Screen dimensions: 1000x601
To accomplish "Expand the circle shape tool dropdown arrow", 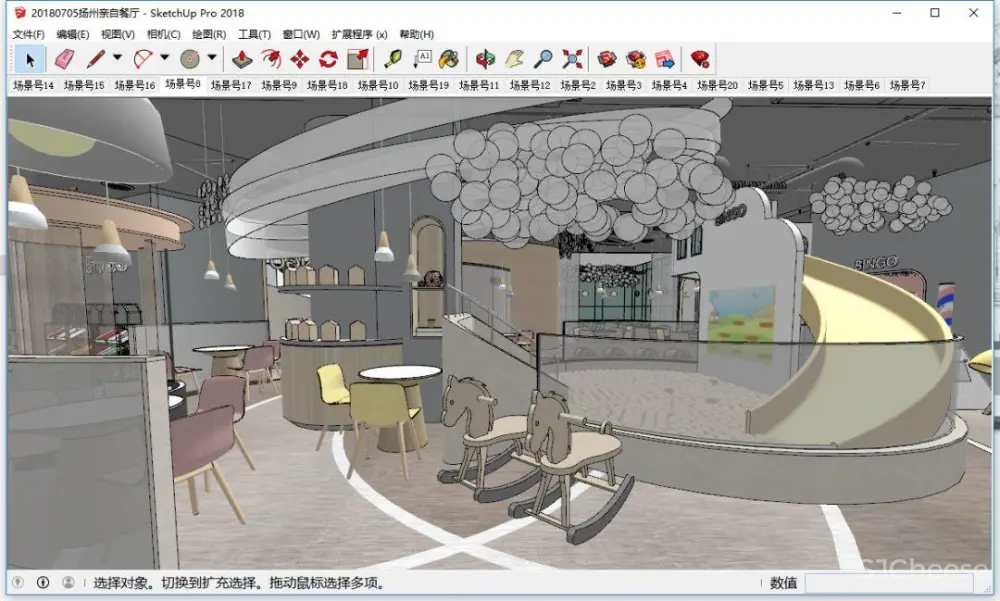I will 212,58.
